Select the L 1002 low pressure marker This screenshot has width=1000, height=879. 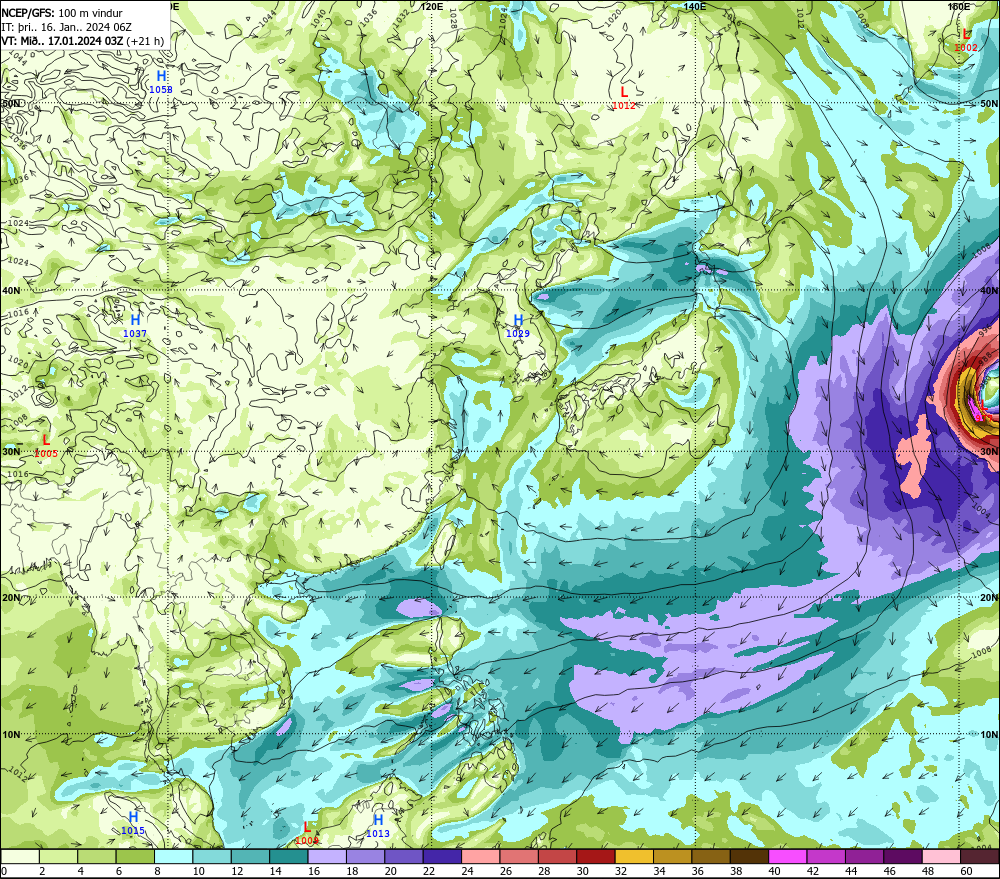966,40
